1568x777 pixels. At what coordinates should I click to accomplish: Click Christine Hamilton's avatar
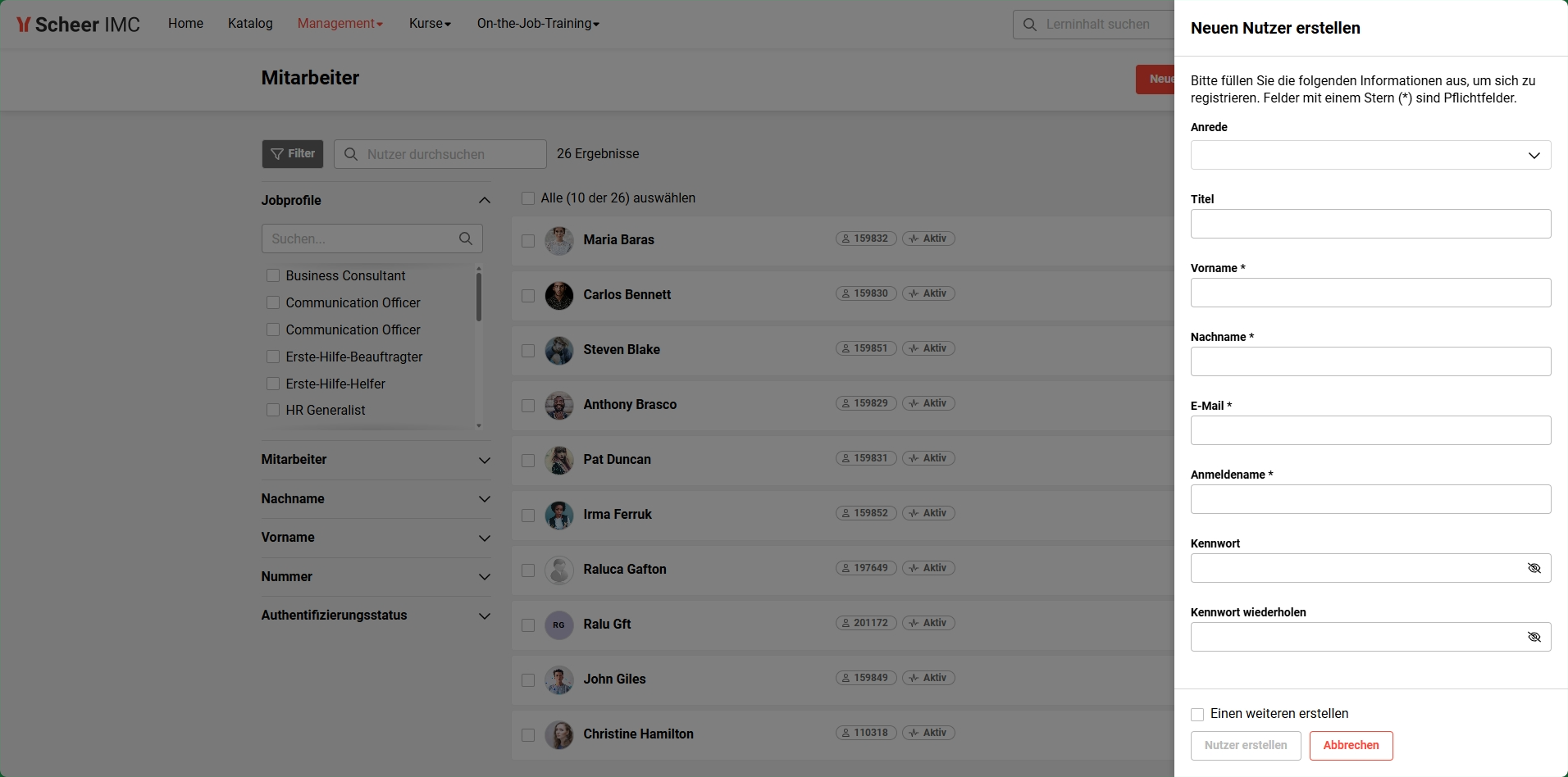(x=559, y=735)
